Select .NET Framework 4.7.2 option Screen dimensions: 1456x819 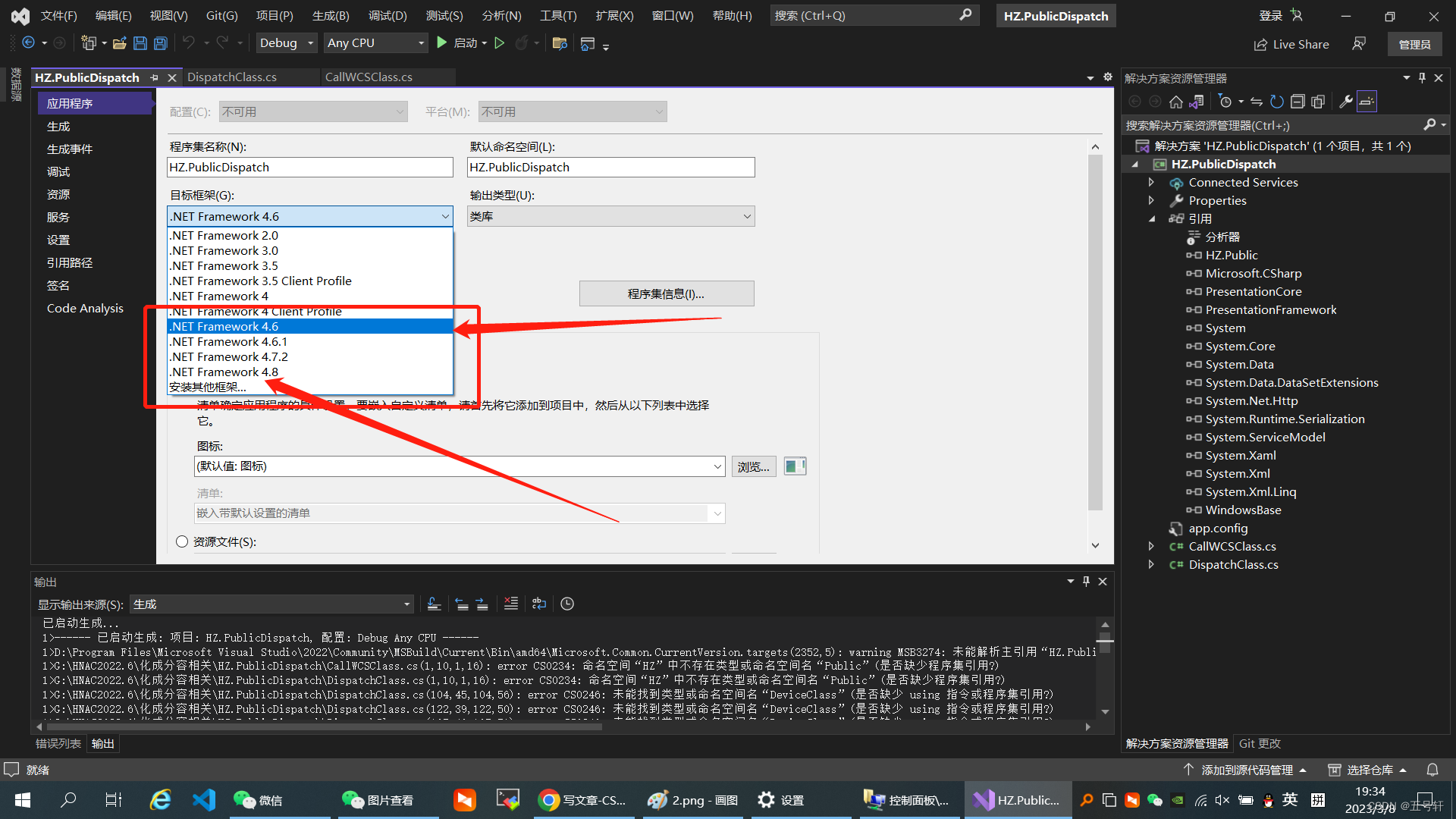pyautogui.click(x=310, y=357)
